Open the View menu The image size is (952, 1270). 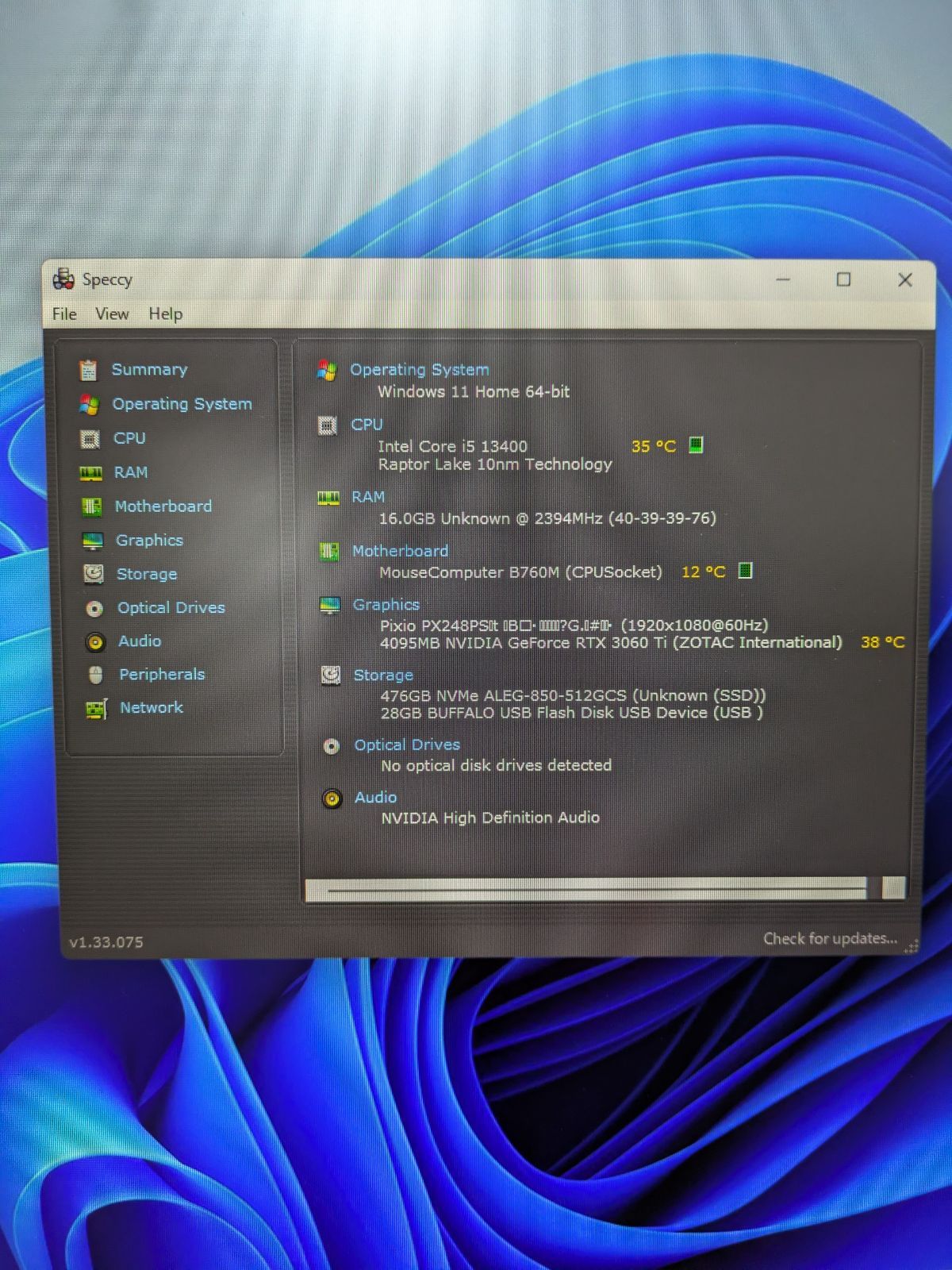(x=112, y=314)
